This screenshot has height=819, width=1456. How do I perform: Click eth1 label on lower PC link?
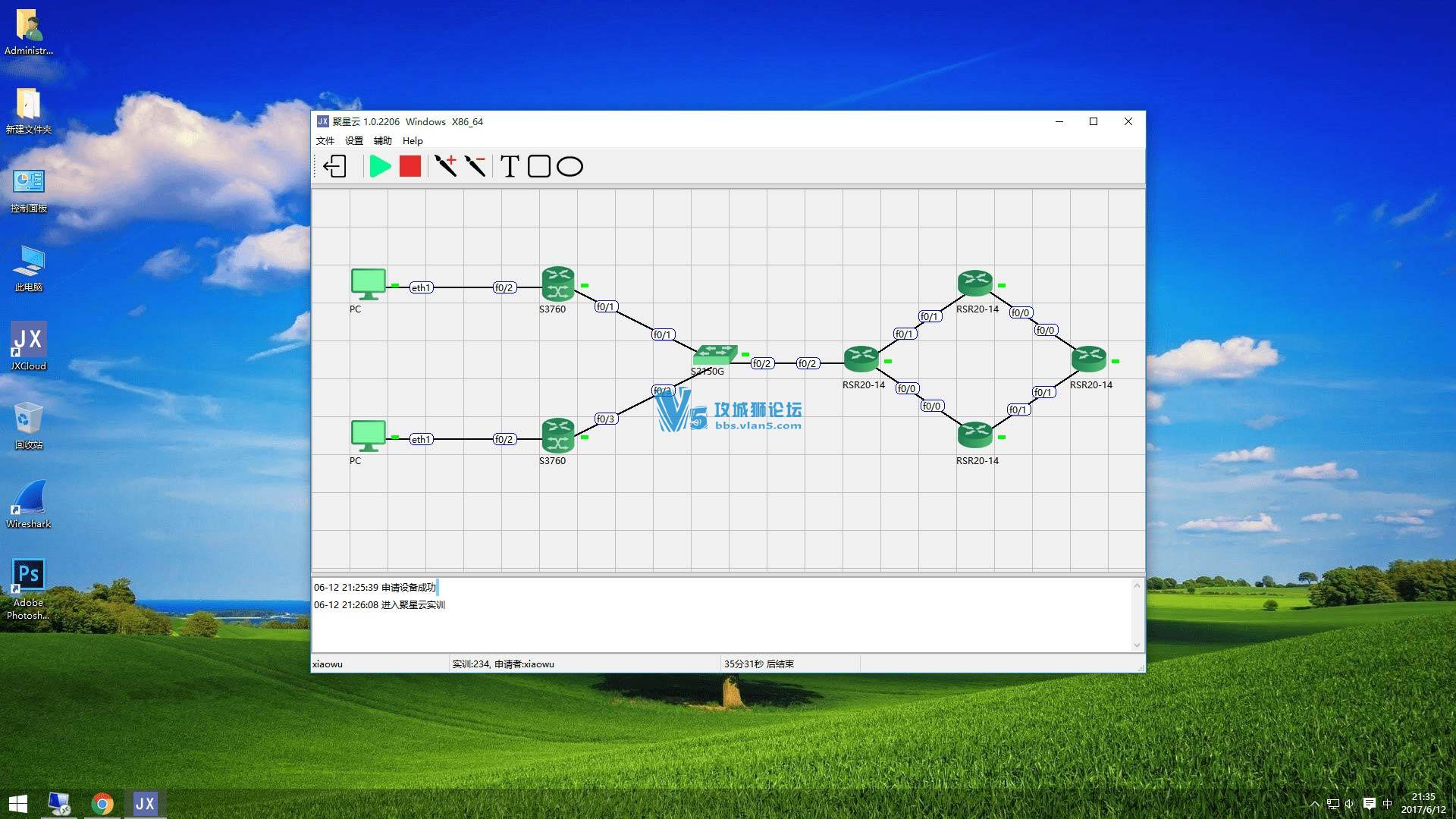point(421,439)
